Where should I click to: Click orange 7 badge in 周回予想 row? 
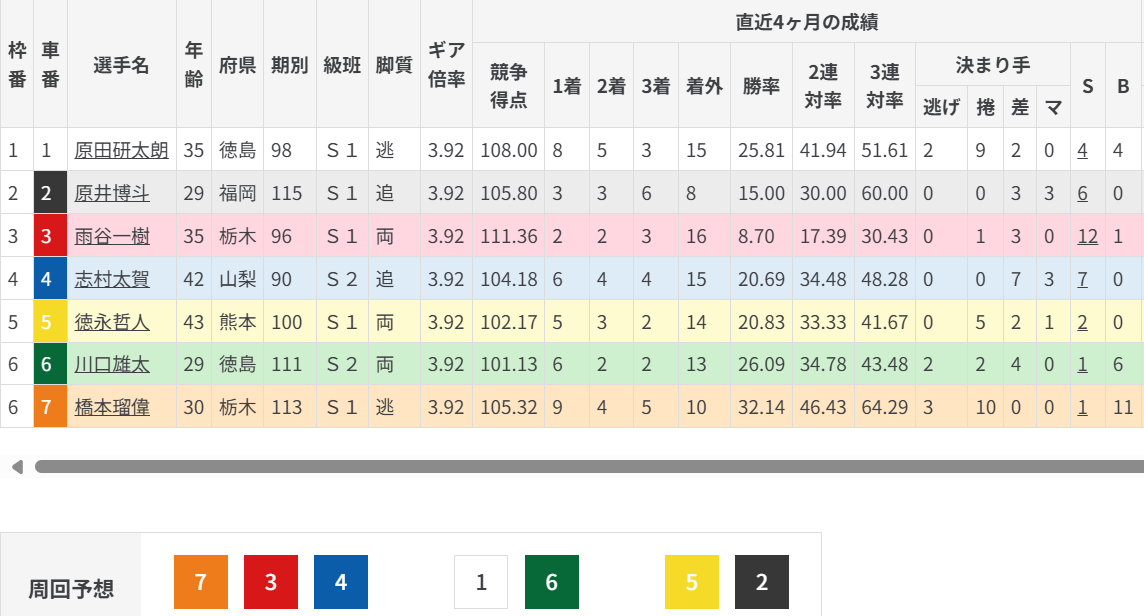(x=201, y=582)
